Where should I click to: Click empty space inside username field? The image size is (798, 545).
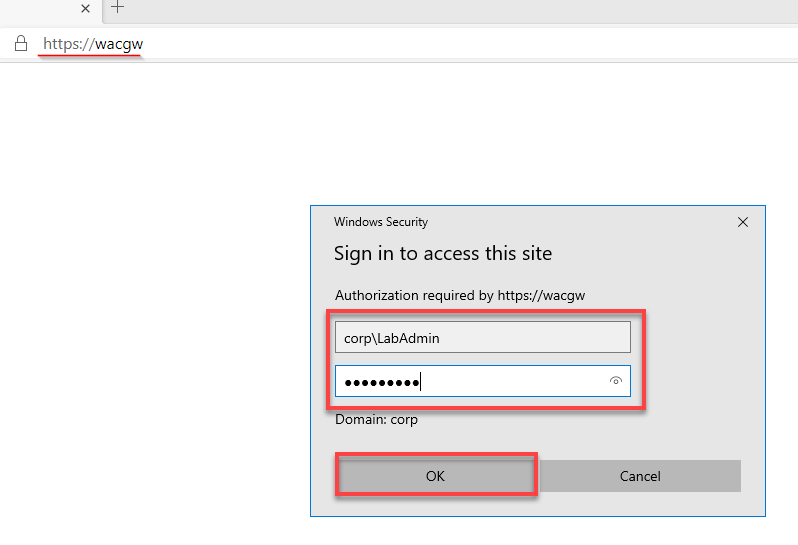534,337
